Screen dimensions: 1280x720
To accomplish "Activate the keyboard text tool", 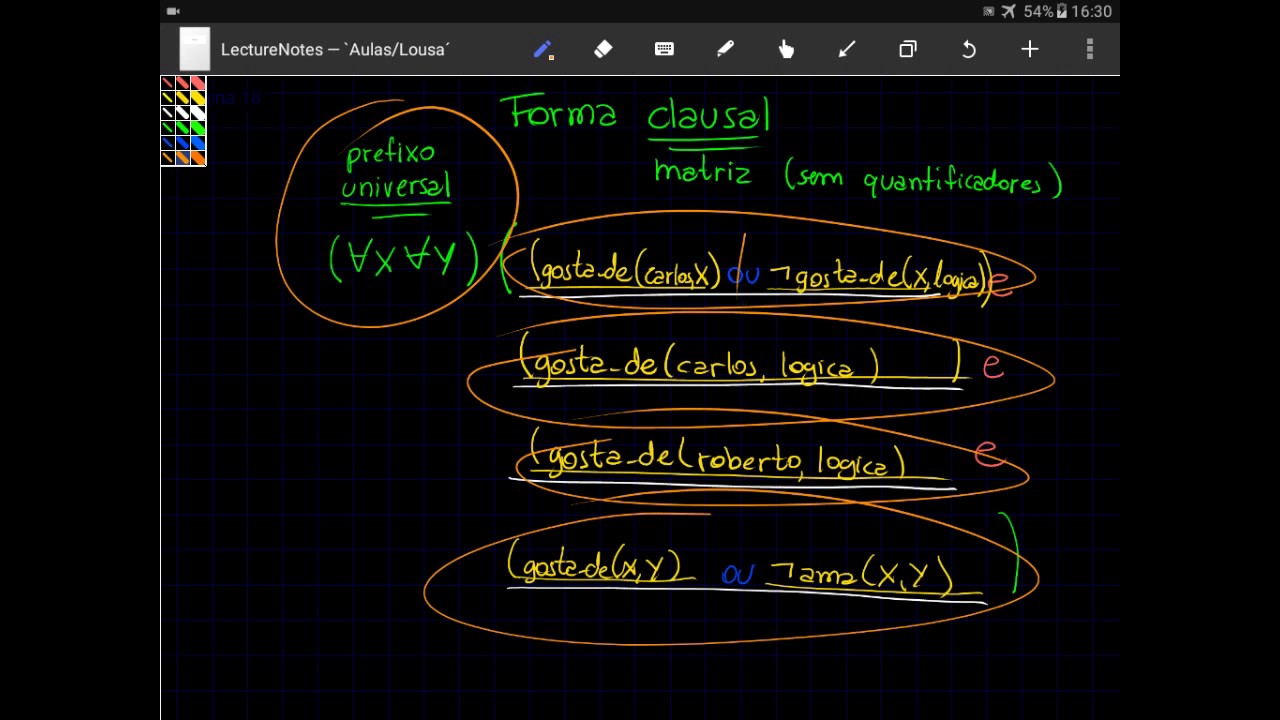I will (x=664, y=49).
